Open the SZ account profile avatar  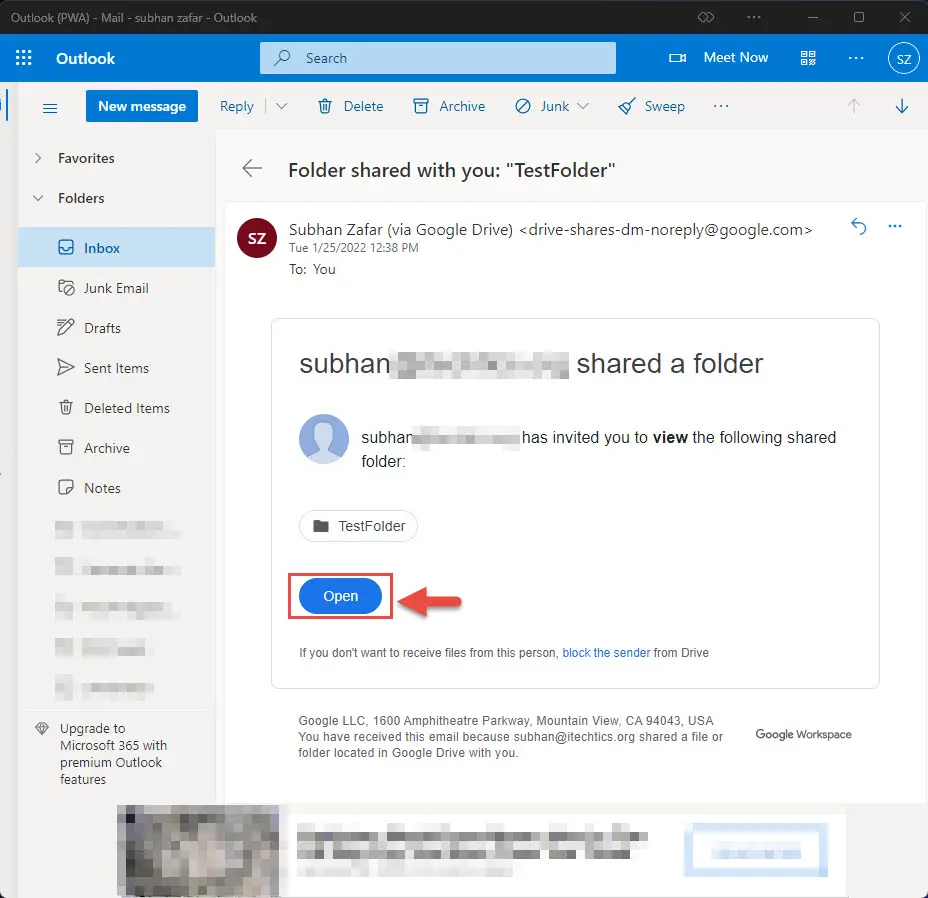[903, 58]
